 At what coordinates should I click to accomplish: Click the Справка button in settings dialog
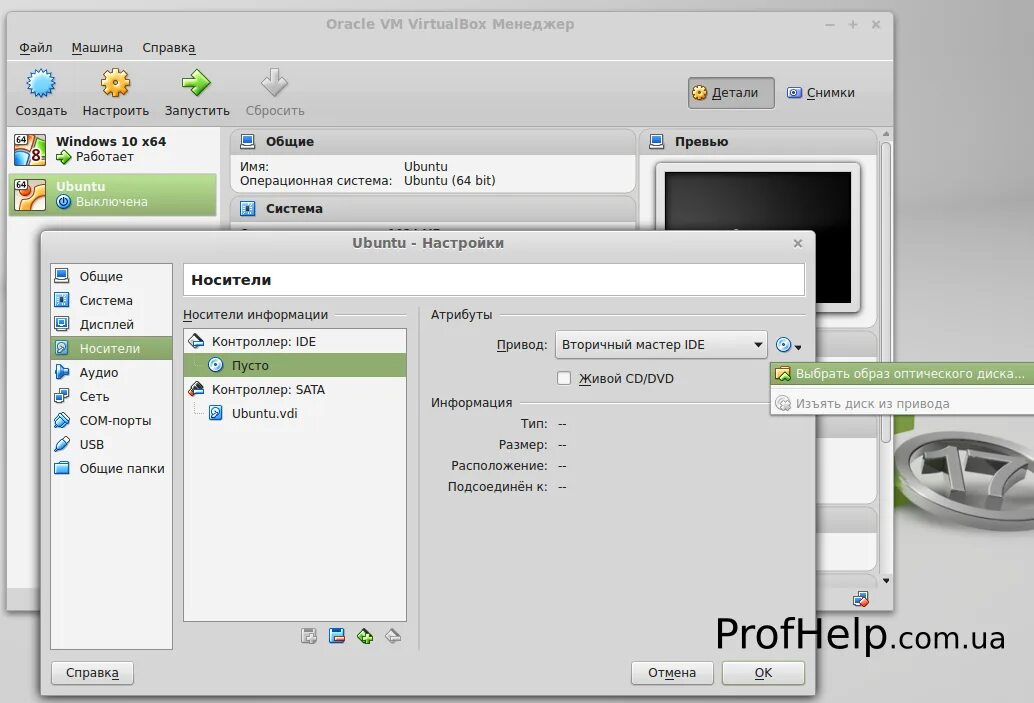click(92, 673)
